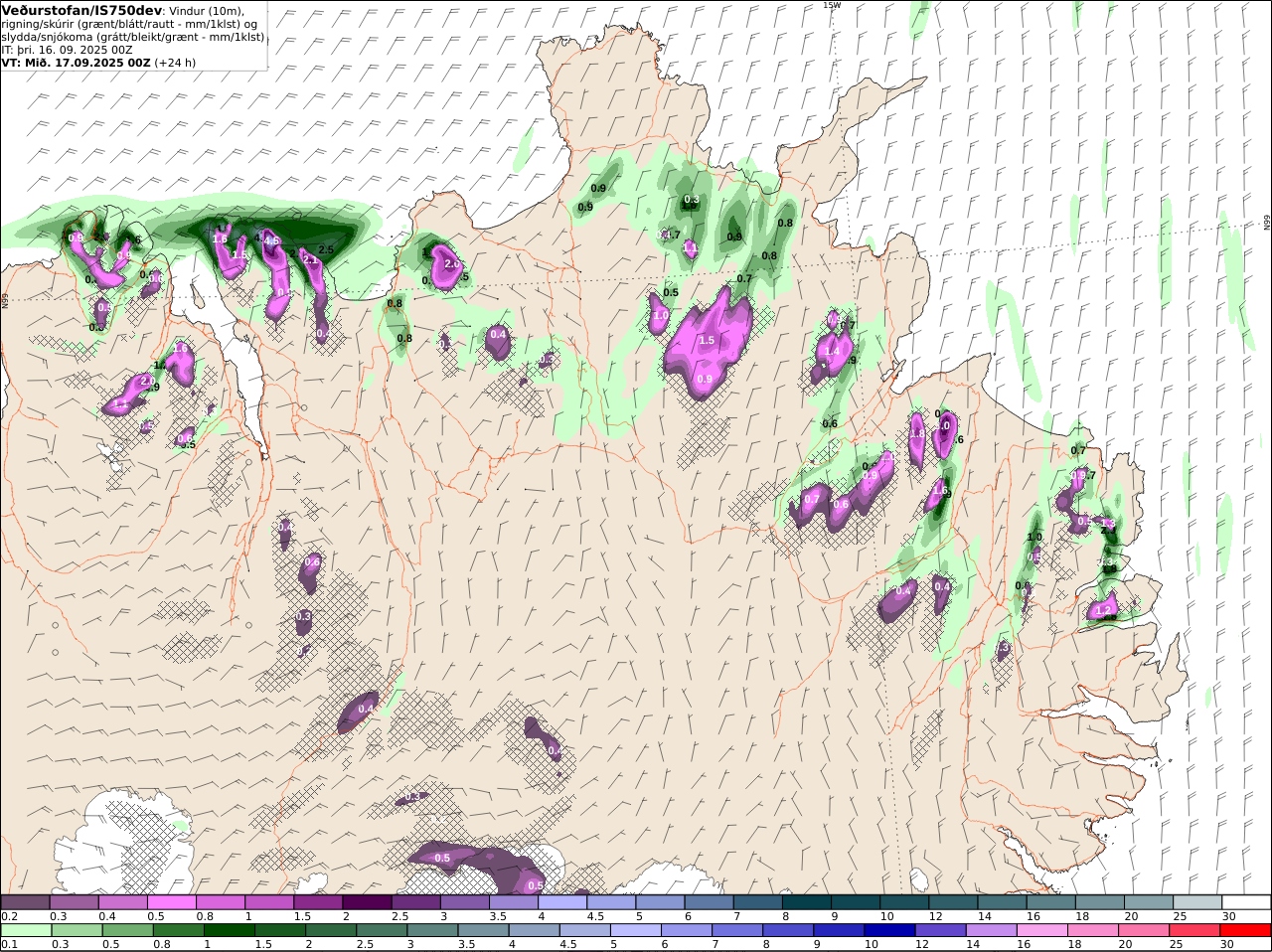Click the bright red rain swatch for 30
1272x952 pixels.
pyautogui.click(x=1246, y=930)
